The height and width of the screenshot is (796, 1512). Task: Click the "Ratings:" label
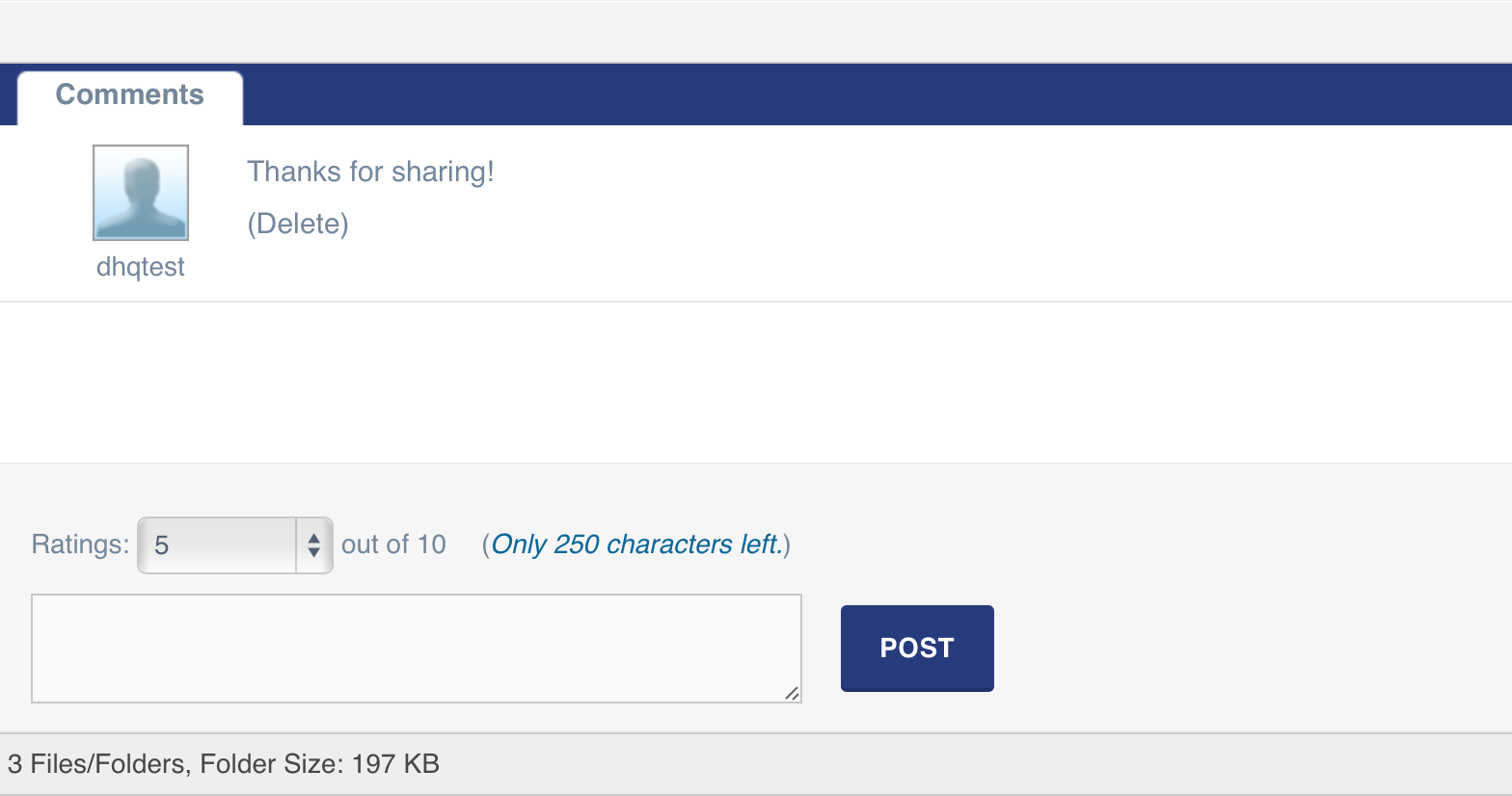pyautogui.click(x=80, y=544)
